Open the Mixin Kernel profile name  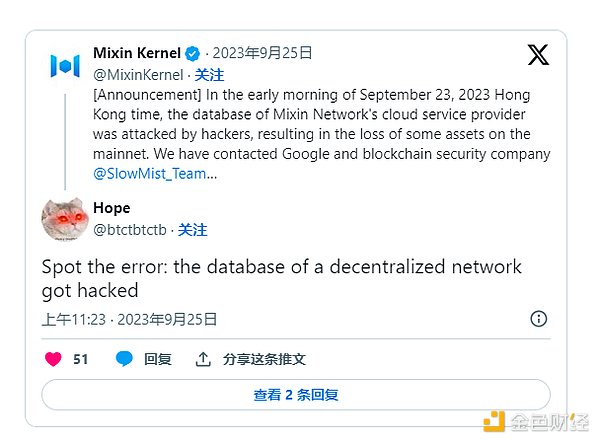136,53
